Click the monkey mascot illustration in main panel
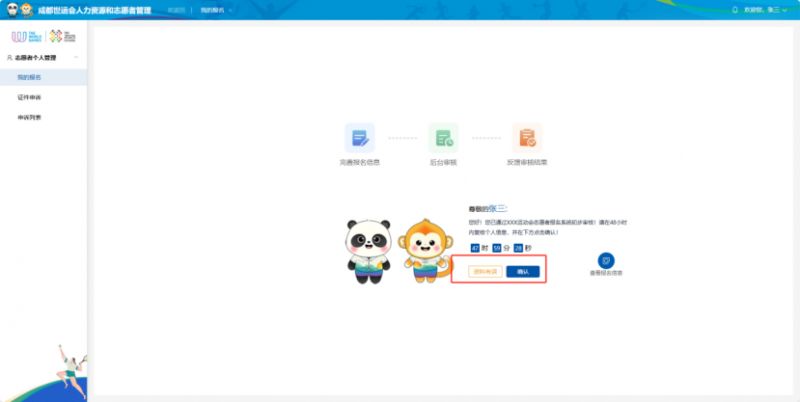 pyautogui.click(x=426, y=250)
